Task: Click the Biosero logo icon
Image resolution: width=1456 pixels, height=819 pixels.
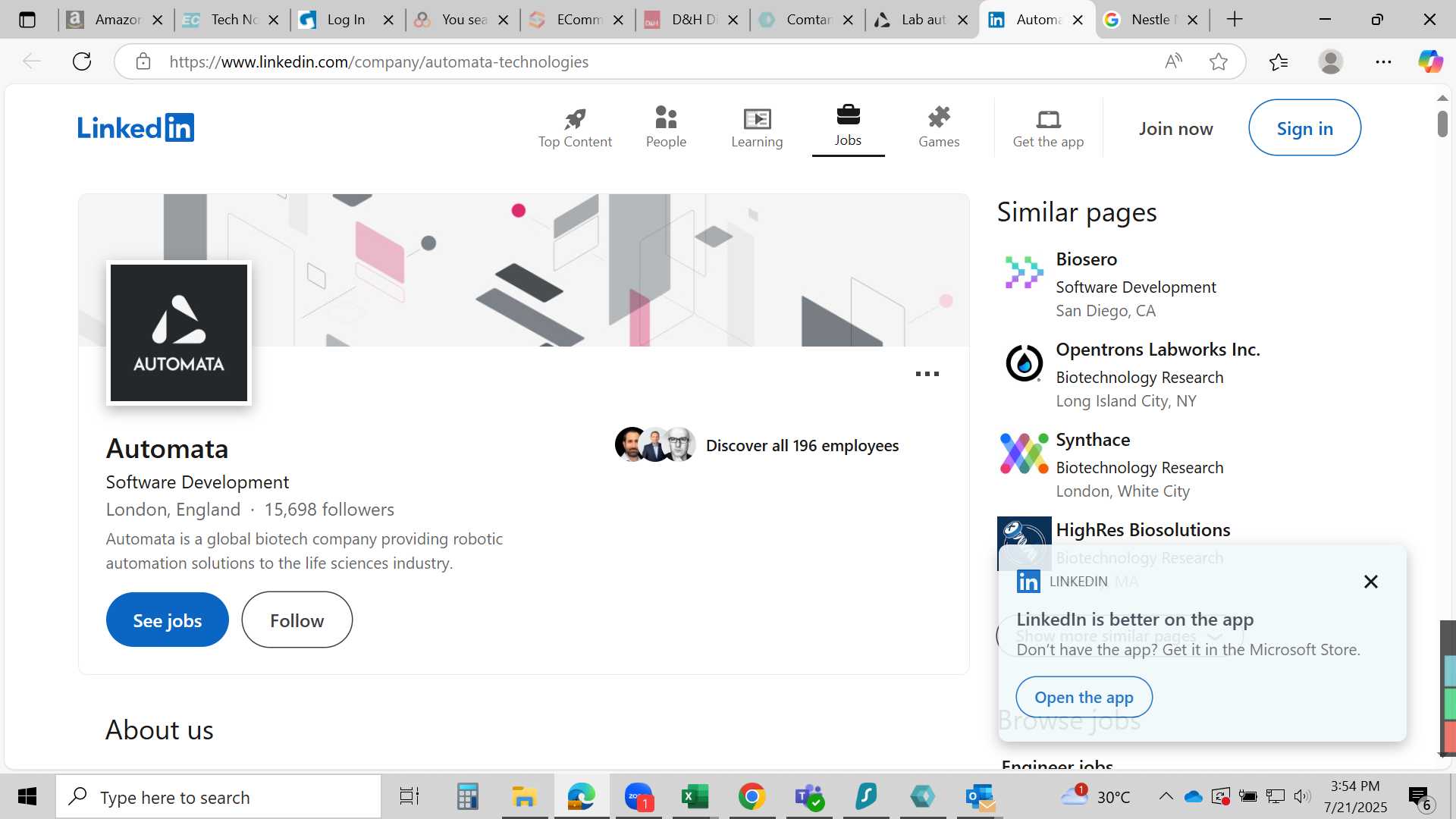Action: [x=1024, y=272]
